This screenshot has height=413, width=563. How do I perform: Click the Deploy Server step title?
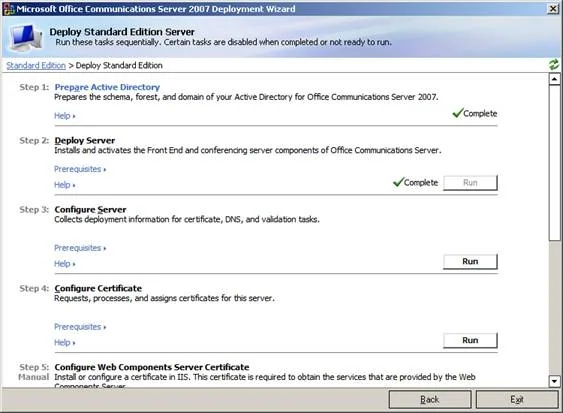point(85,140)
